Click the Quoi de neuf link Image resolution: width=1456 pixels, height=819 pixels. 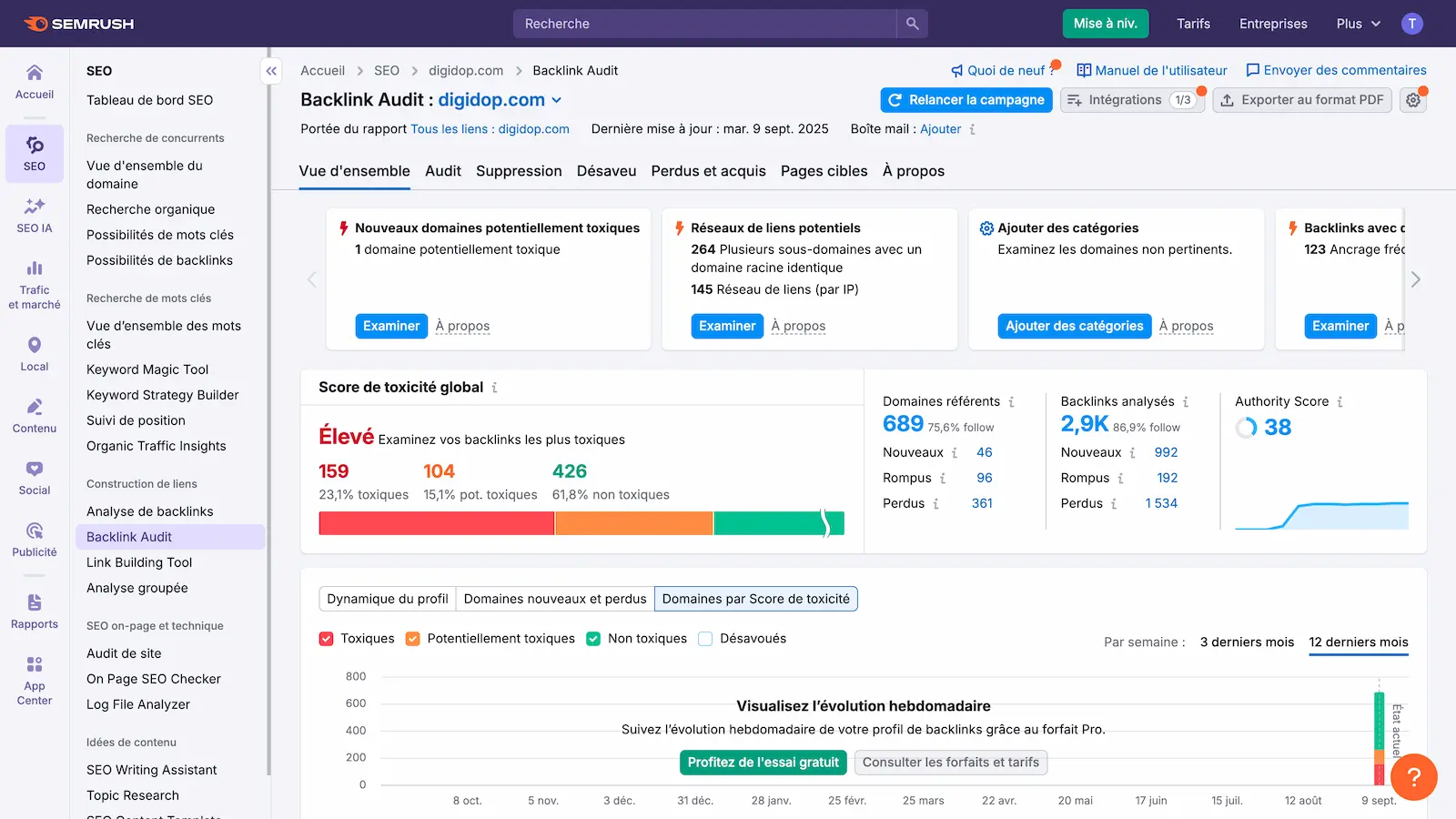click(1005, 70)
